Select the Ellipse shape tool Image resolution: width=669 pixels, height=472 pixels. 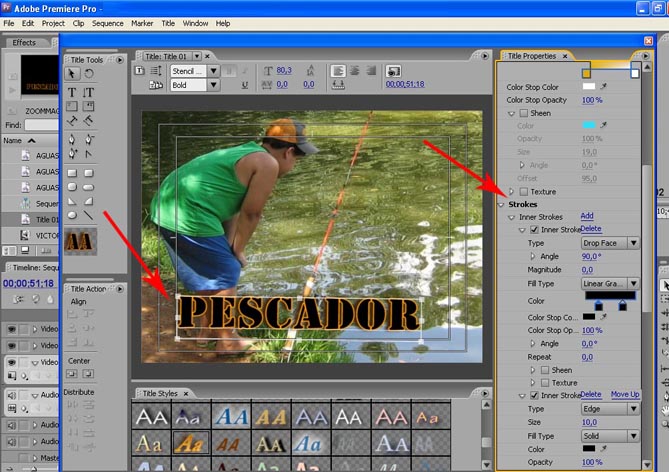[x=73, y=215]
